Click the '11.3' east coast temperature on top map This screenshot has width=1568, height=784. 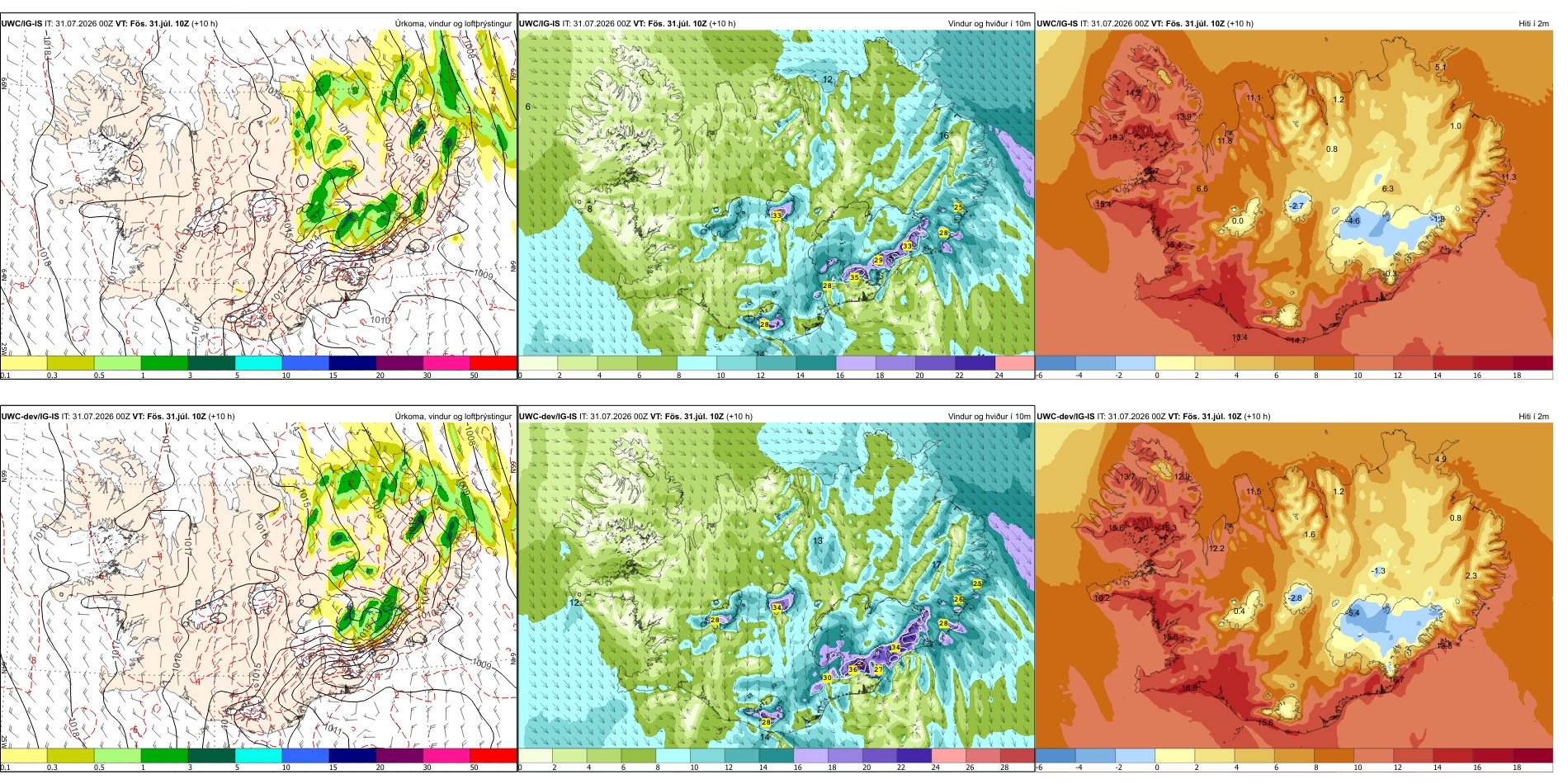pyautogui.click(x=1509, y=177)
